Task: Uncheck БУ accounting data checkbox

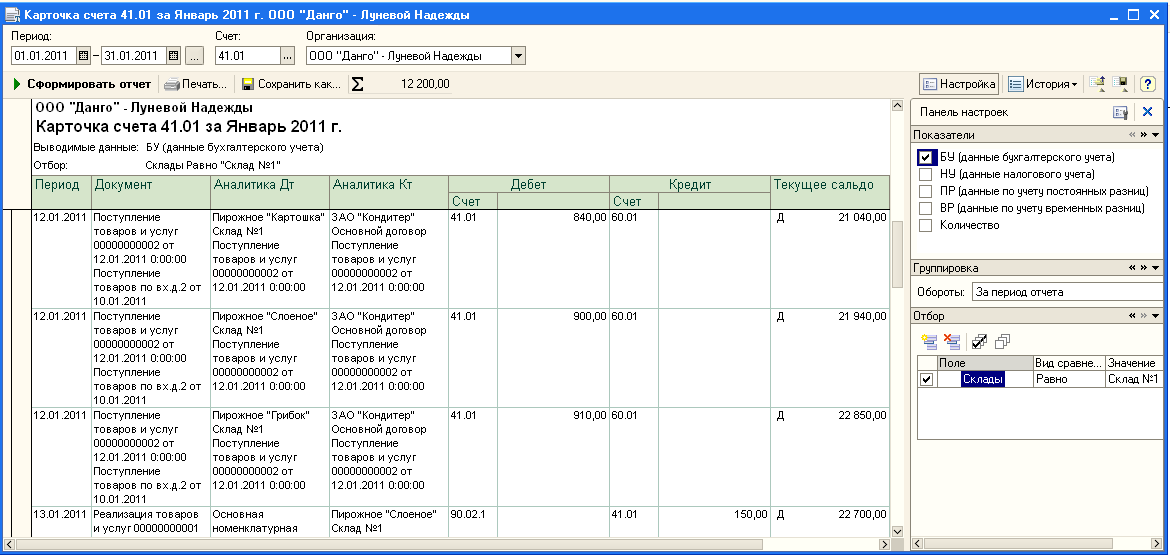Action: click(x=925, y=157)
